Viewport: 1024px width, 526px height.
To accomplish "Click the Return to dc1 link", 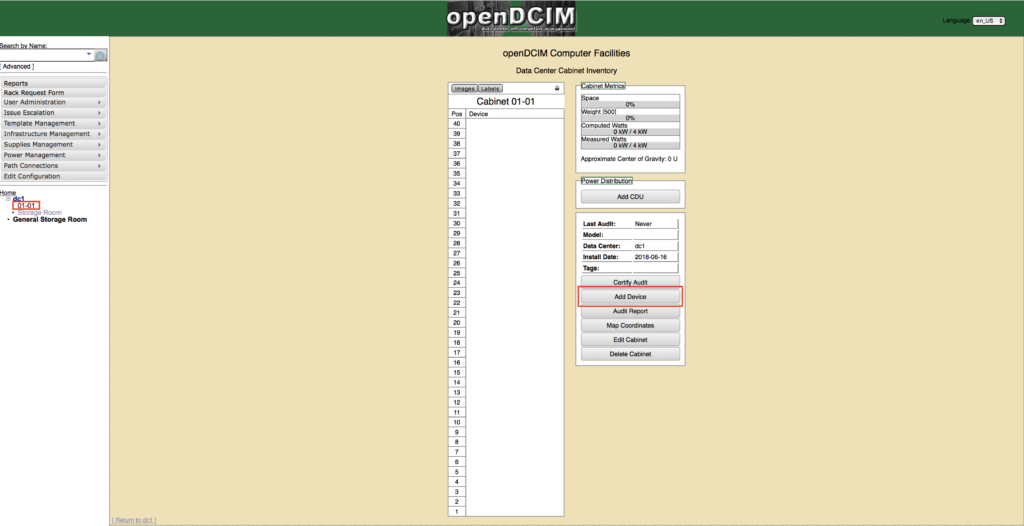I will 134,520.
